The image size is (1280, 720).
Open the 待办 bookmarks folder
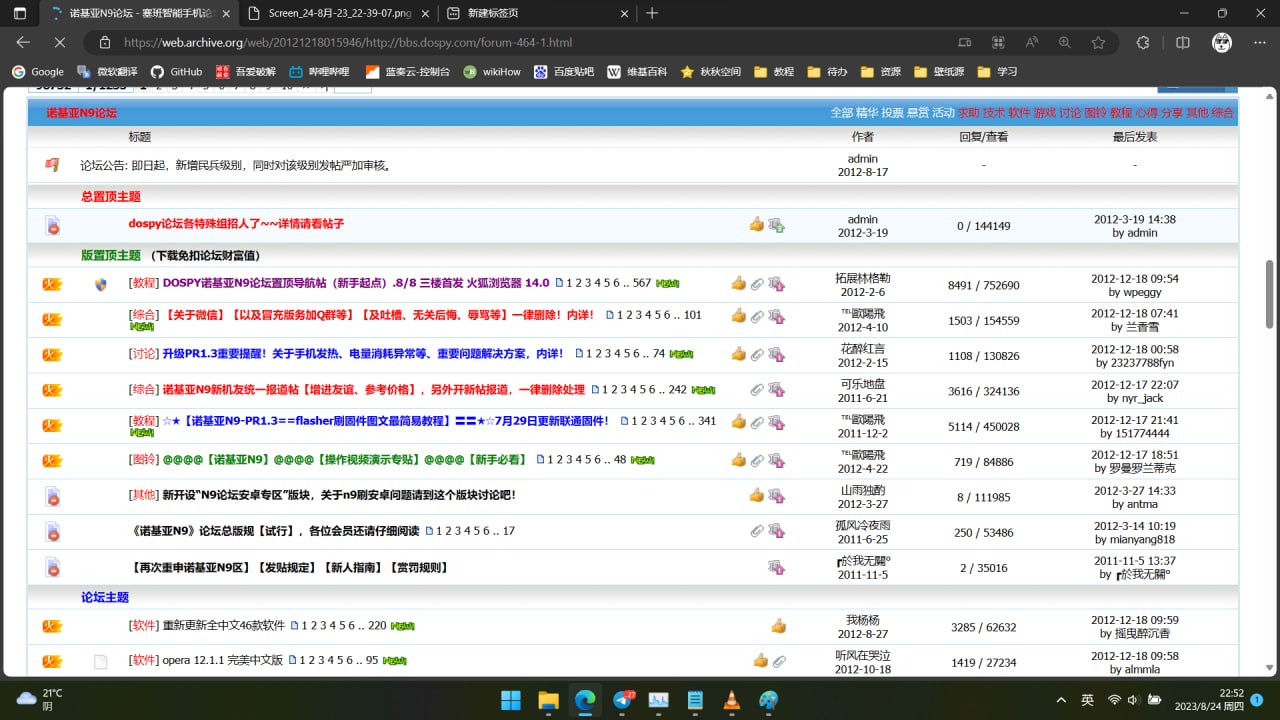tap(827, 72)
